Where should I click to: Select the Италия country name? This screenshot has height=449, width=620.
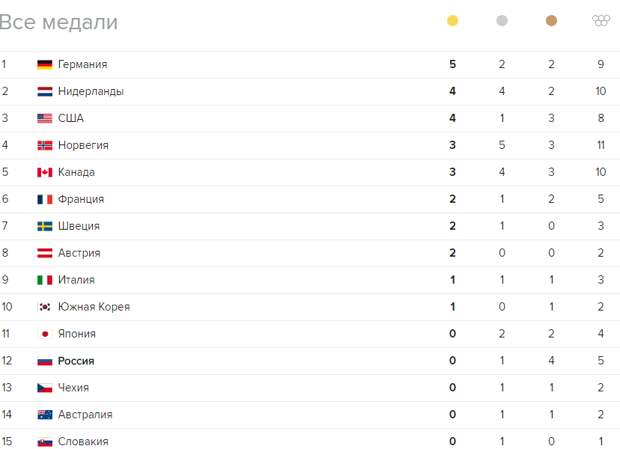tap(76, 280)
